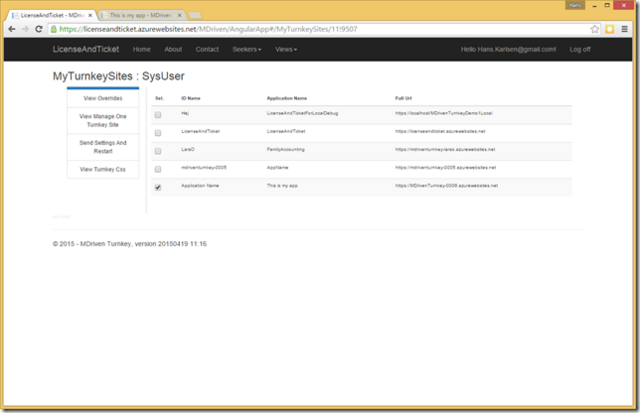The width and height of the screenshot is (640, 413).
Task: Click the localhost MDrivenTurnkeyDemo1Local URL cell
Action: [x=444, y=113]
